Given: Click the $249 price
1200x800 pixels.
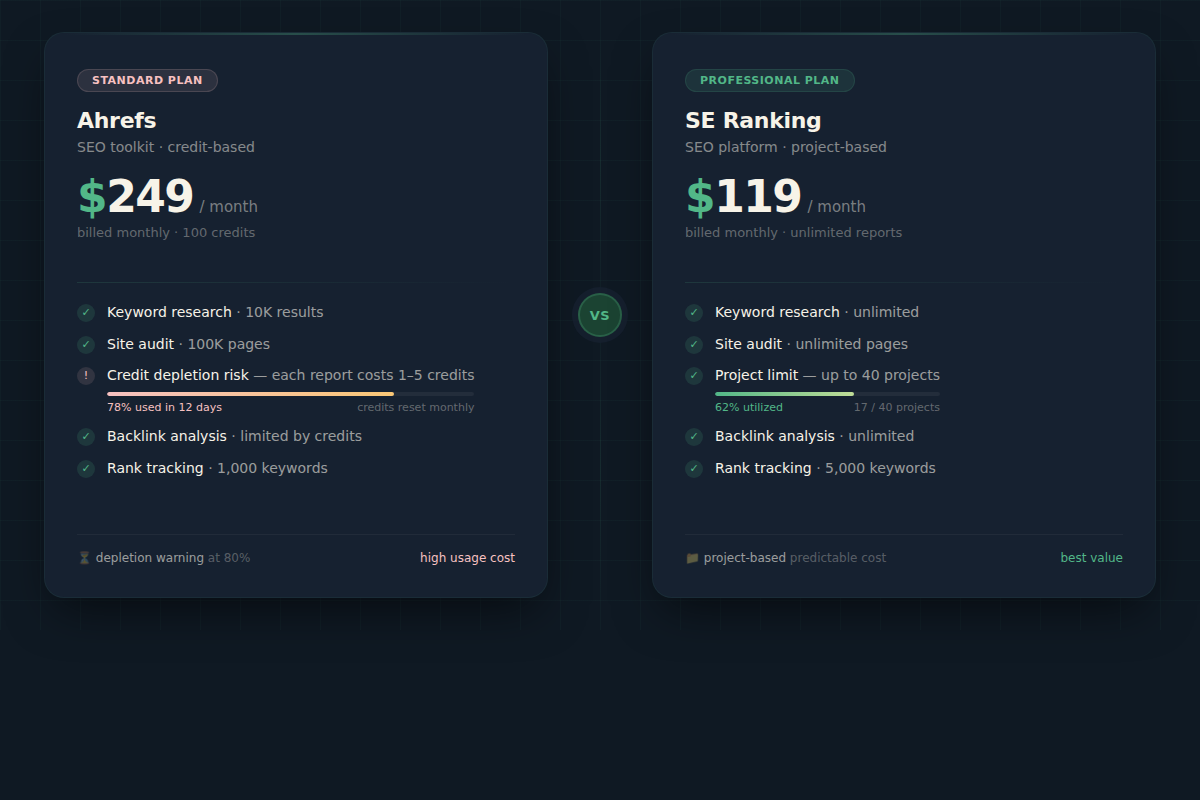Looking at the screenshot, I should (135, 197).
